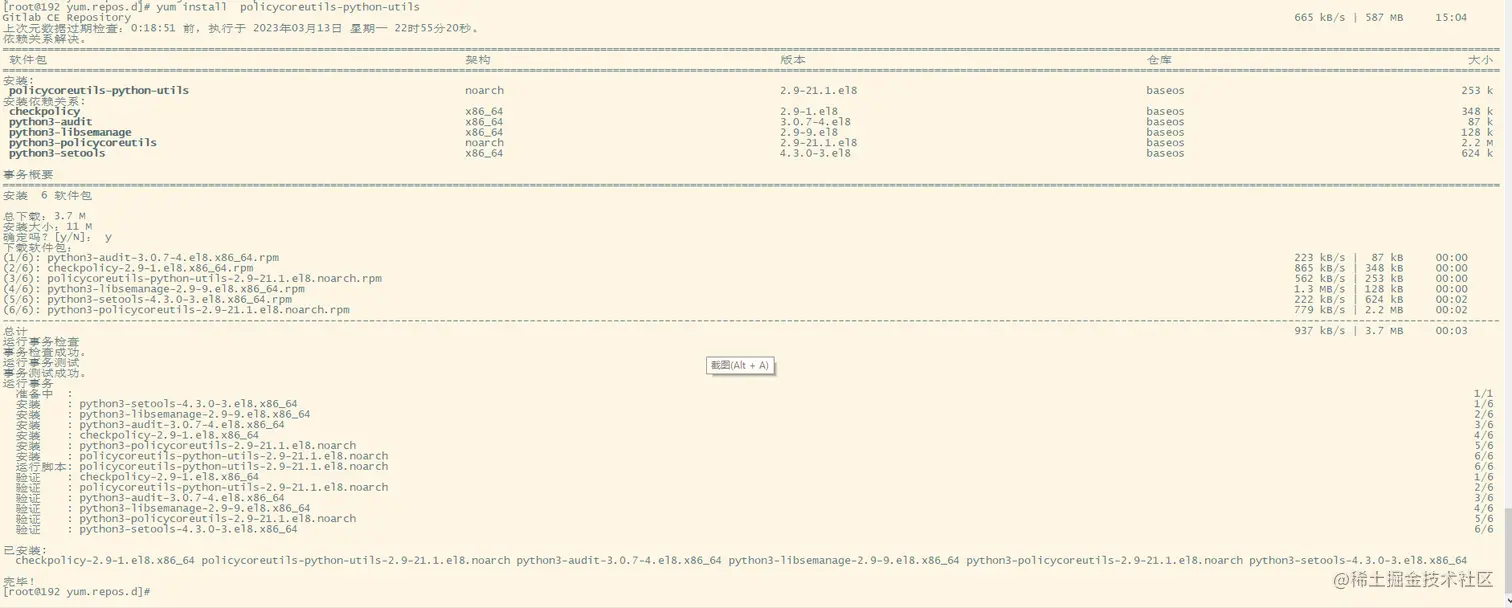This screenshot has width=1512, height=608.
Task: Click the 软件包 column header
Action: tap(28, 60)
